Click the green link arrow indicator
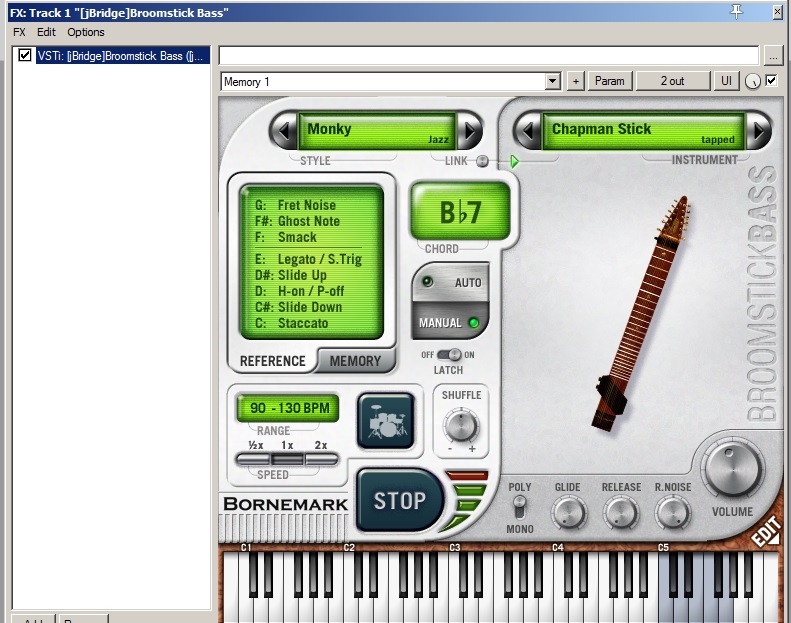791x623 pixels. tap(514, 161)
